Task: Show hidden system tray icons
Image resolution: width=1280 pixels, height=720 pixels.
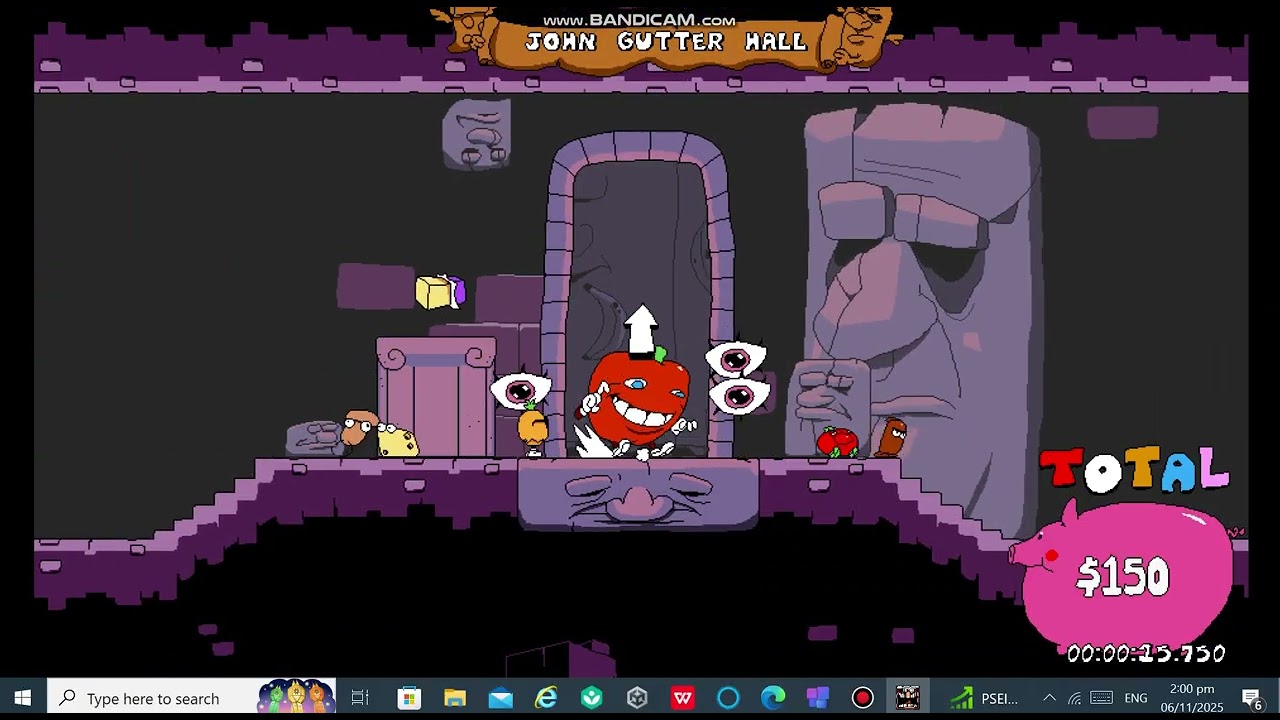Action: pos(1049,698)
